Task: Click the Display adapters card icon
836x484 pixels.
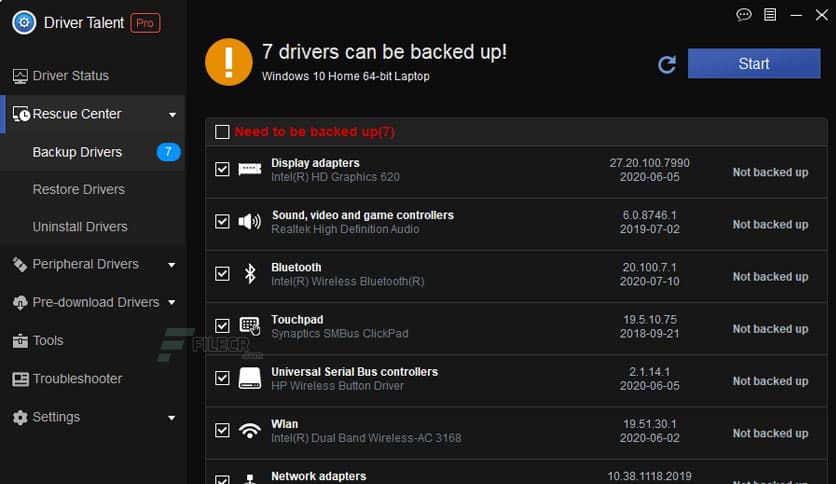Action: [250, 170]
